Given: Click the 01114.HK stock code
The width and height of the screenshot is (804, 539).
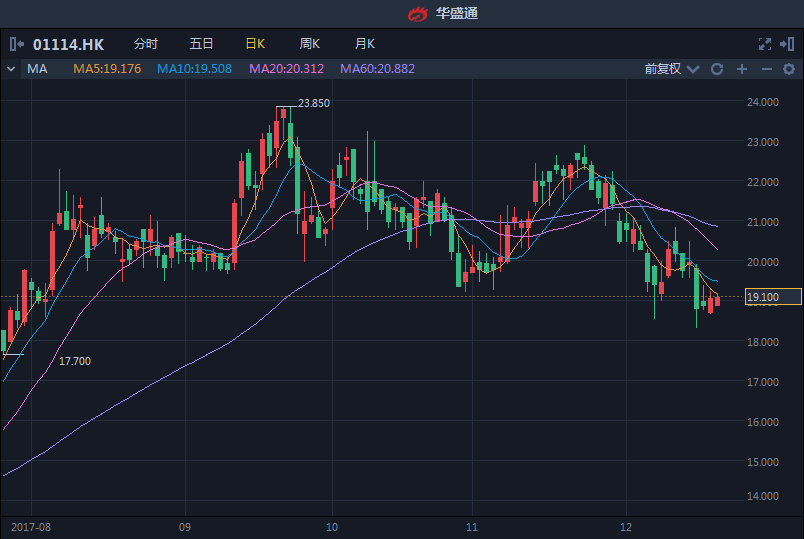Looking at the screenshot, I should tap(68, 44).
